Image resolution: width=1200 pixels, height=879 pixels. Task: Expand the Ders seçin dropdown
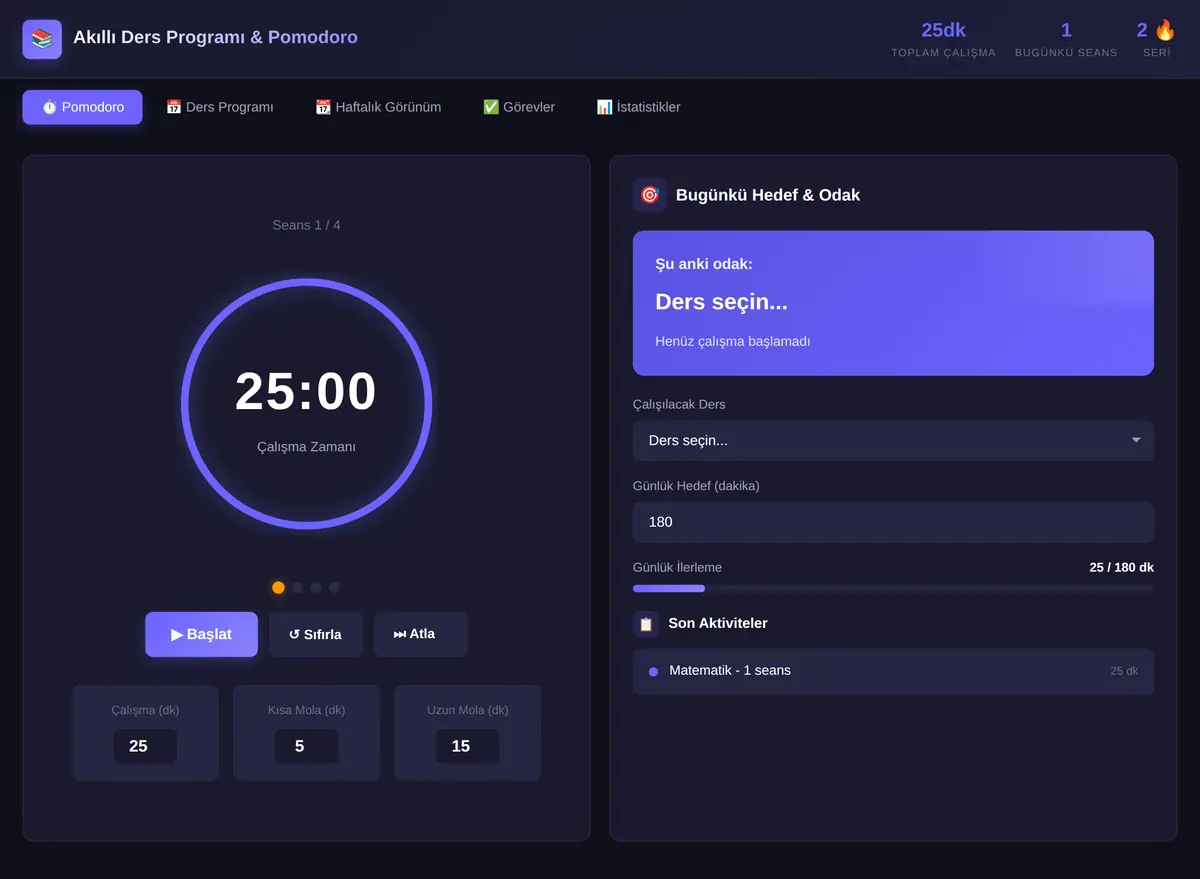tap(893, 441)
